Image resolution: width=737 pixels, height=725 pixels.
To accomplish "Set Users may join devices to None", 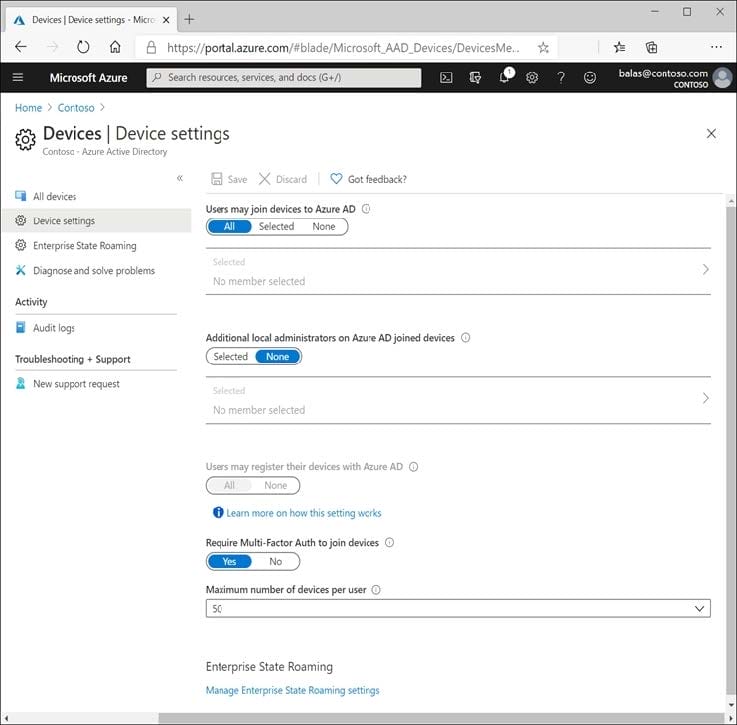I will (324, 227).
